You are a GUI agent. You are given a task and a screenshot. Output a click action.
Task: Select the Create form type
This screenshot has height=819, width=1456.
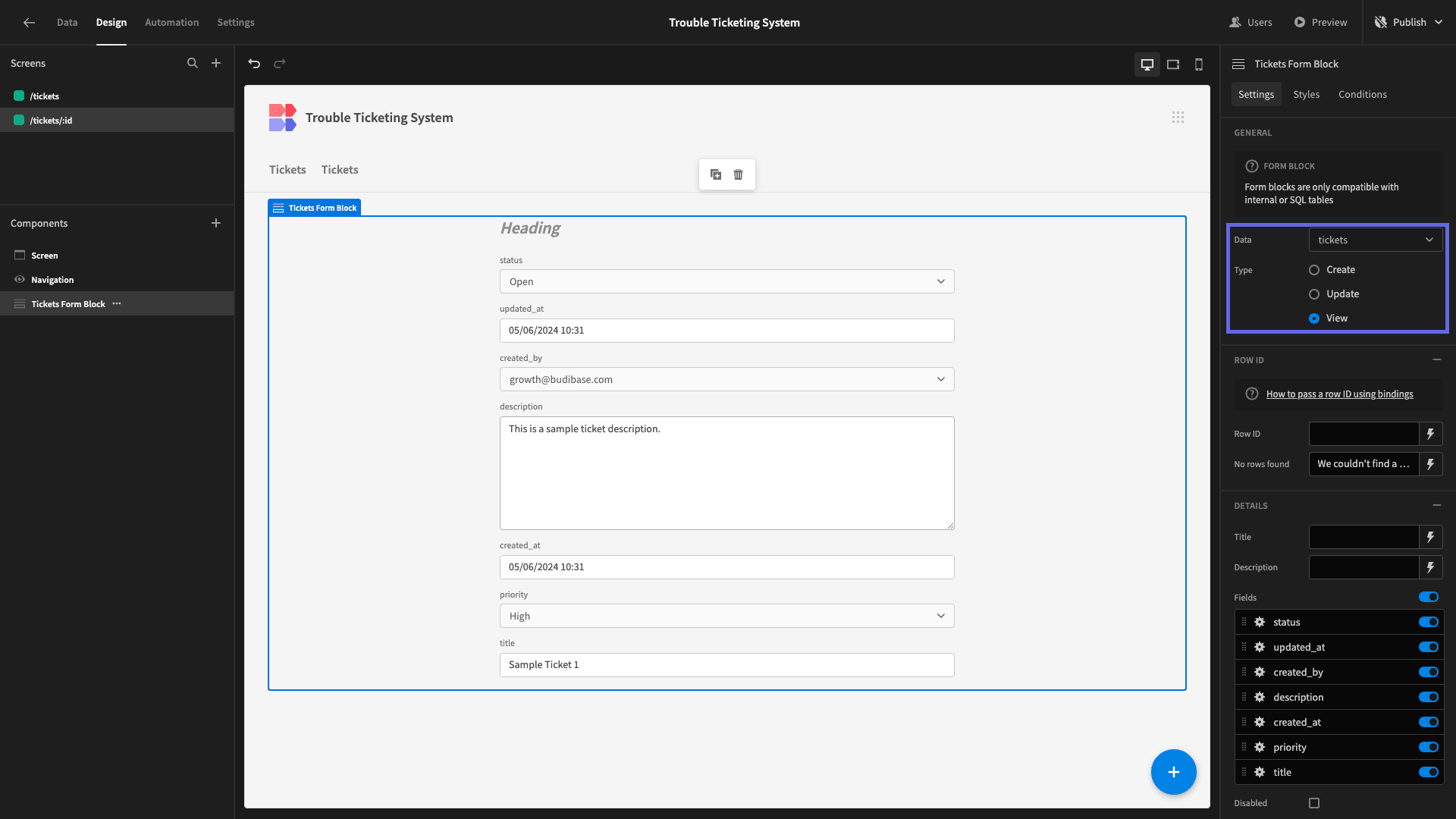tap(1314, 270)
